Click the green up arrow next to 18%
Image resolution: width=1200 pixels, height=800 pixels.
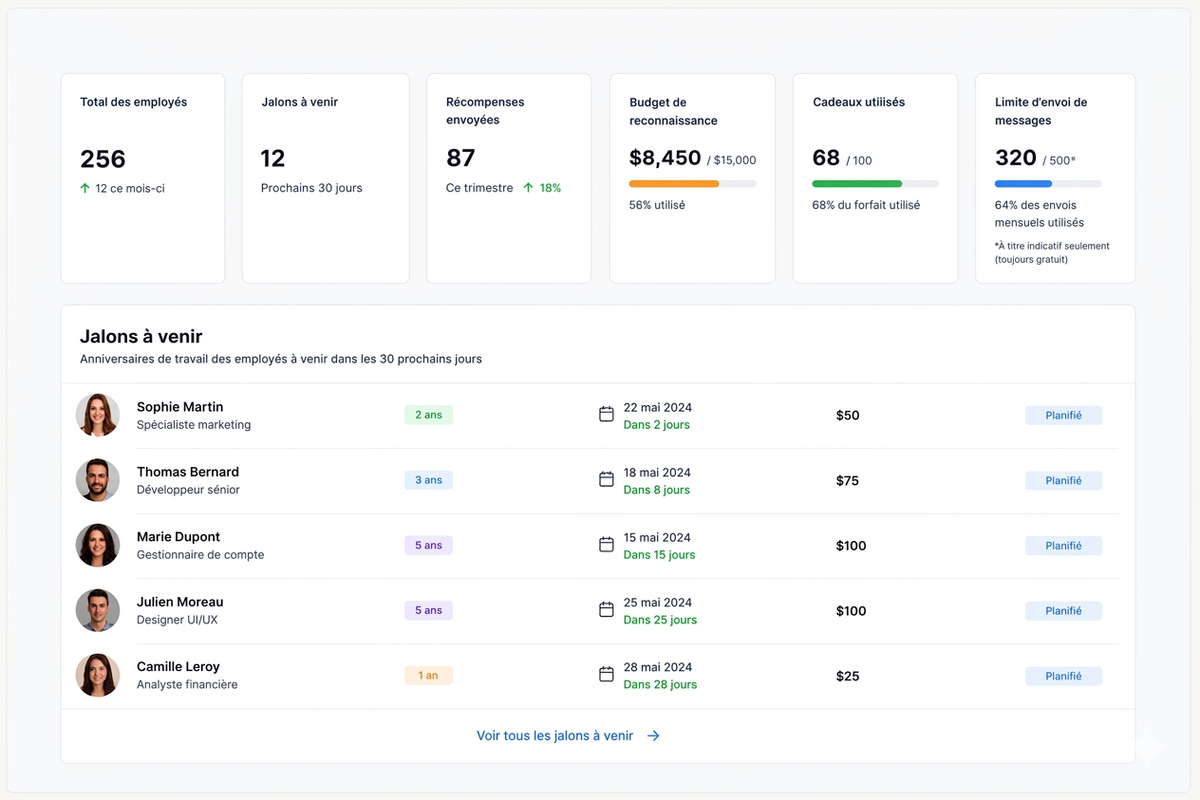point(528,187)
